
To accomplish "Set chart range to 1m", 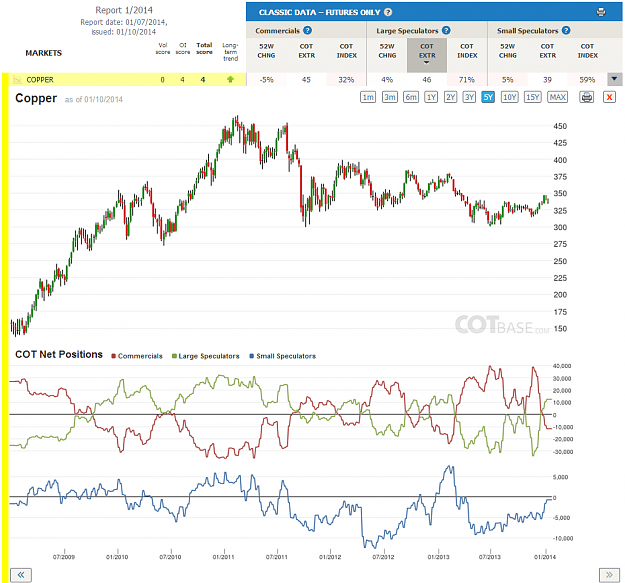I will click(x=368, y=97).
